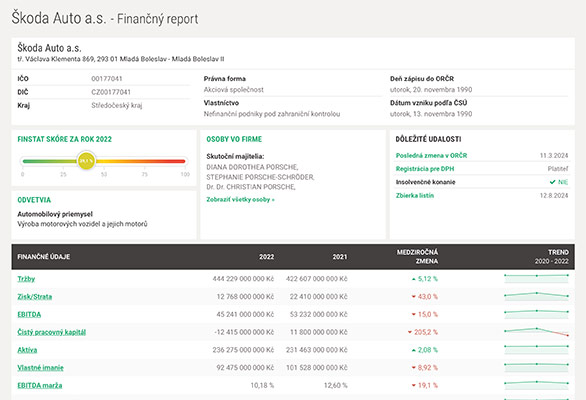586x400 pixels.
Task: Click the date 11.3.2024
Action: tap(554, 156)
